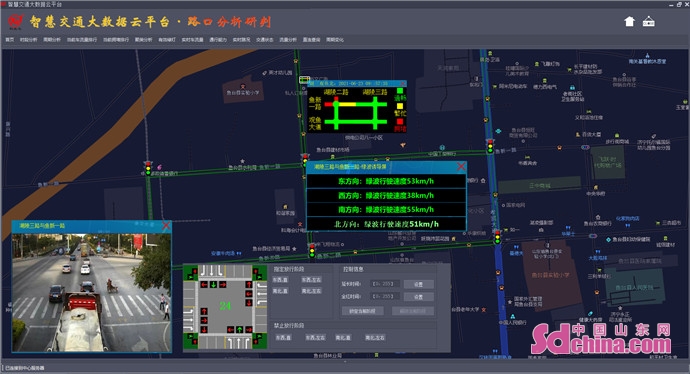
Task: Click the live intersection camera image
Action: 92,293
